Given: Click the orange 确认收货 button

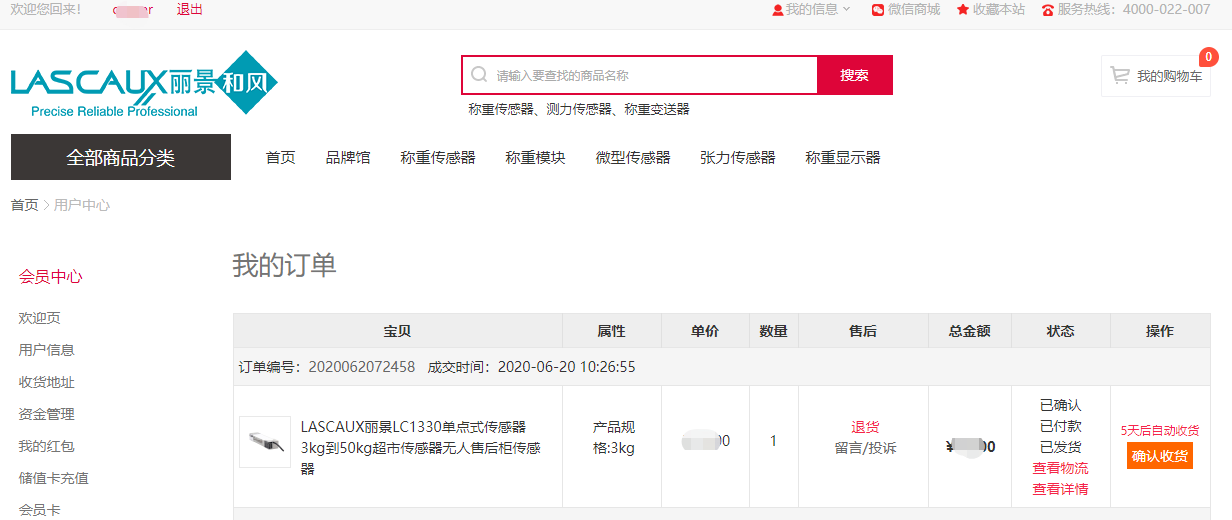Looking at the screenshot, I should pos(1160,456).
